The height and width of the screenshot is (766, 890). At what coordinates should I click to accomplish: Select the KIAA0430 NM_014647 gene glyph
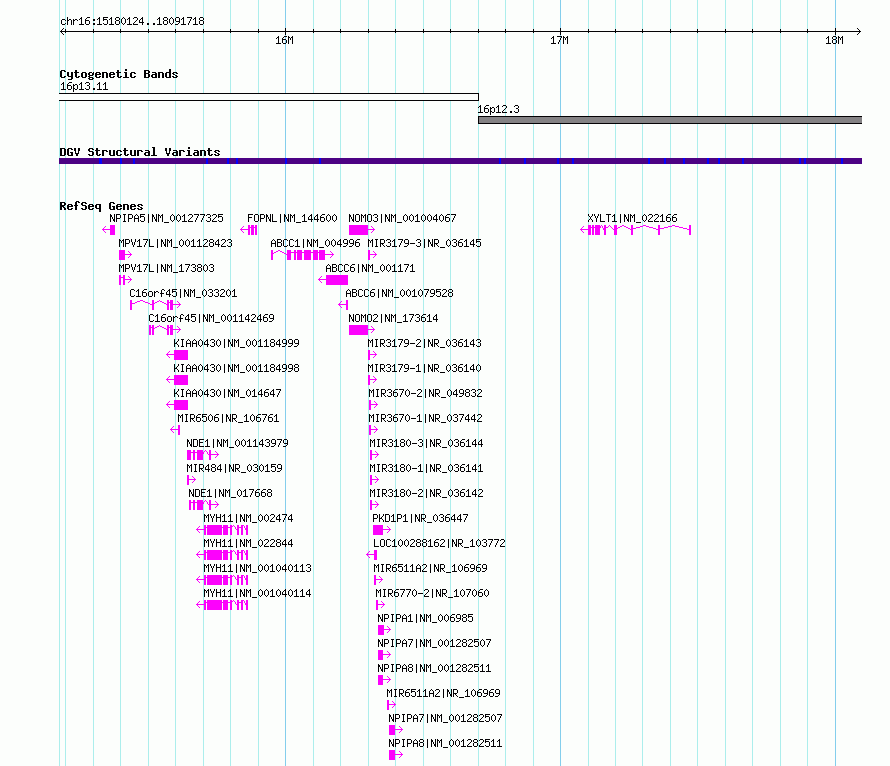pyautogui.click(x=177, y=405)
